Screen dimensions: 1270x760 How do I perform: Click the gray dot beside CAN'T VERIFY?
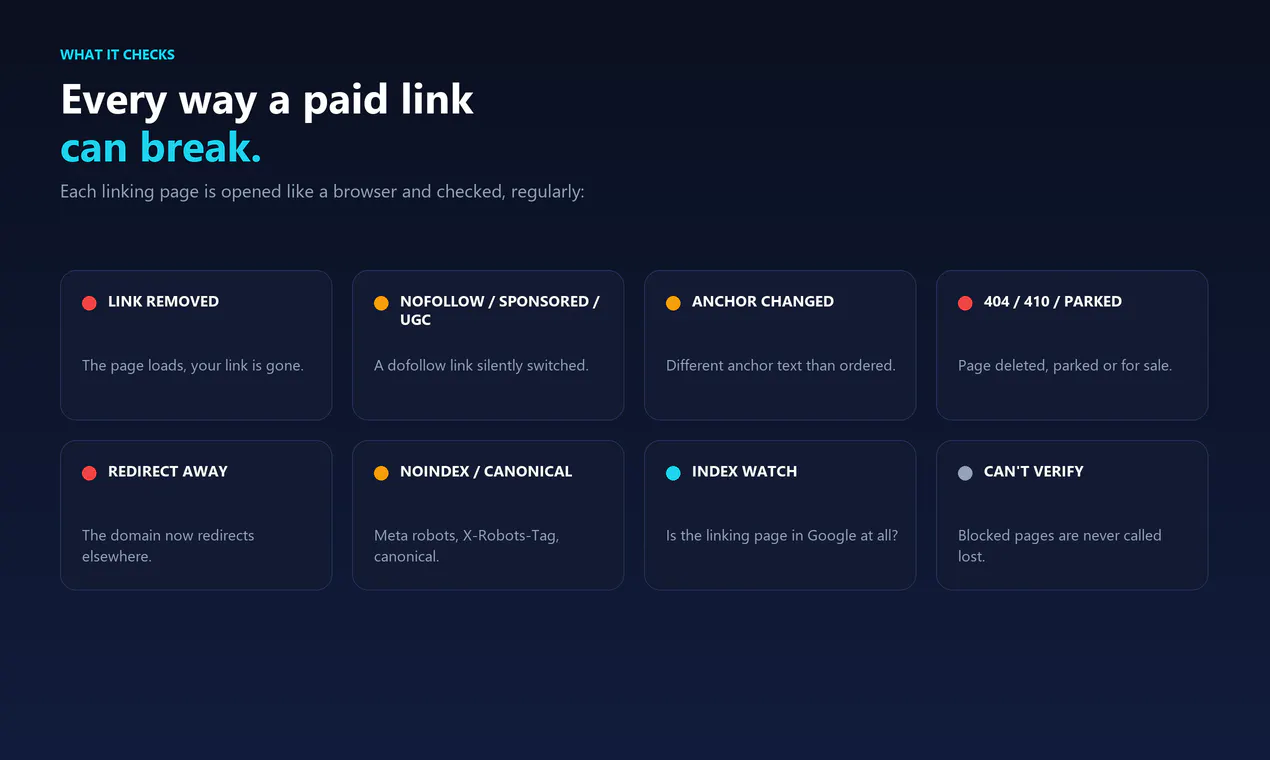click(x=965, y=473)
